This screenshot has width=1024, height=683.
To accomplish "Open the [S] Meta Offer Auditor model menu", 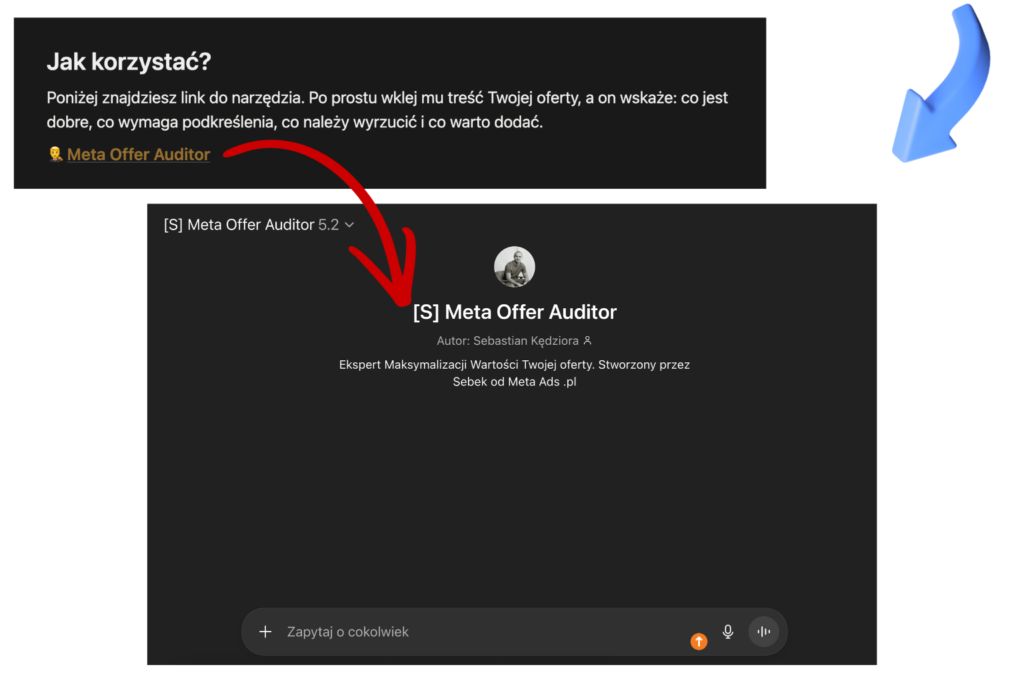I will coord(259,225).
